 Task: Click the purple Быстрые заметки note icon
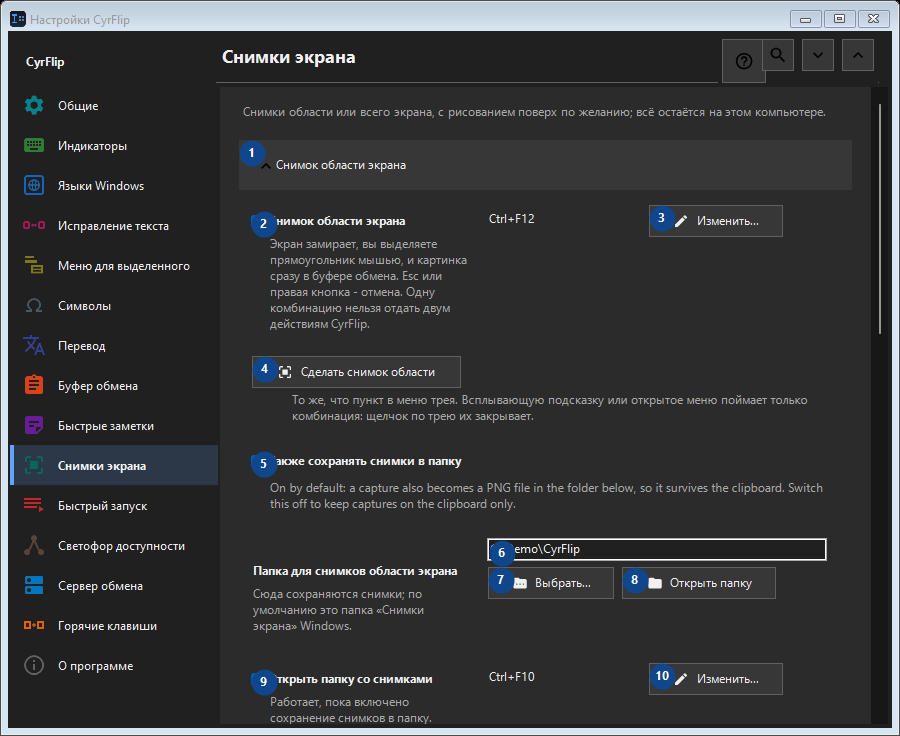[34, 425]
